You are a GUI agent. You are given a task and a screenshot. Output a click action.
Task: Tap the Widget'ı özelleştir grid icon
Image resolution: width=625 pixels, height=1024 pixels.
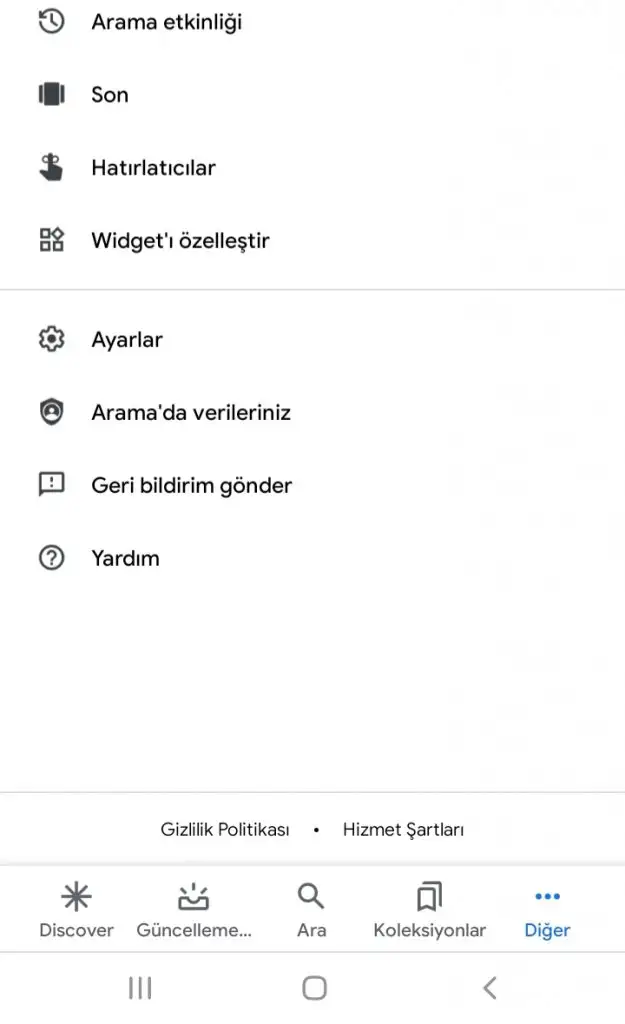51,240
